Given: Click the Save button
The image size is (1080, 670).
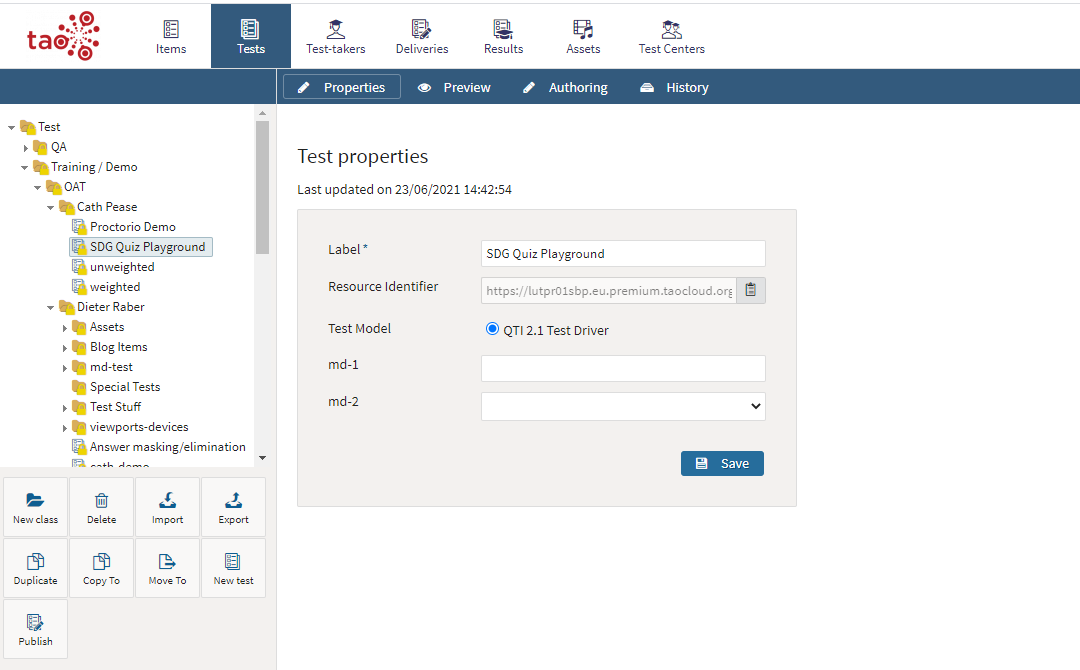Looking at the screenshot, I should pos(722,463).
